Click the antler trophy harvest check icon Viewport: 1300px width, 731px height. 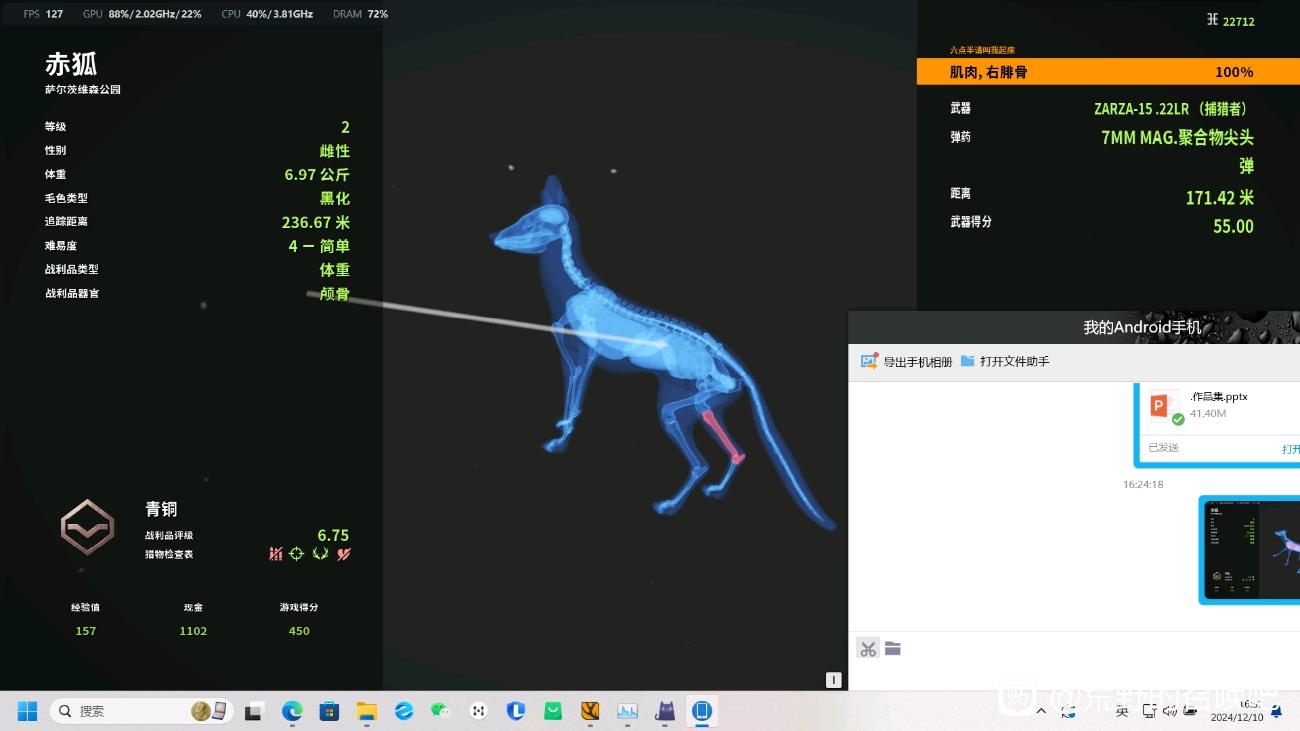(x=320, y=554)
